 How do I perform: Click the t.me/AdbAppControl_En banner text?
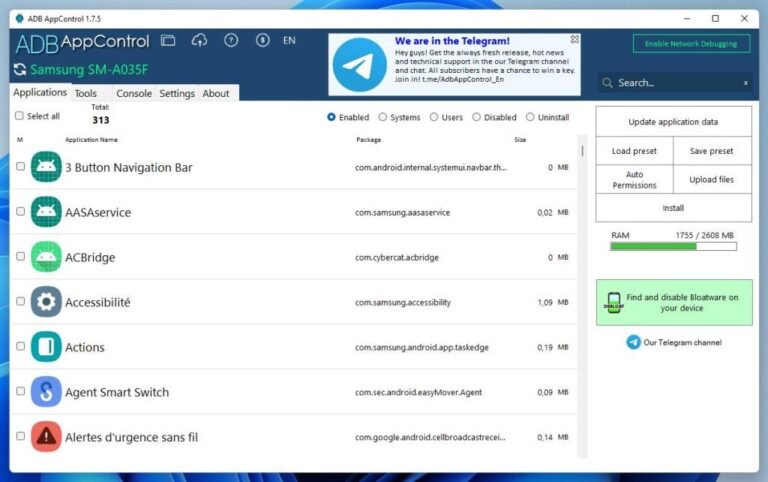click(463, 79)
